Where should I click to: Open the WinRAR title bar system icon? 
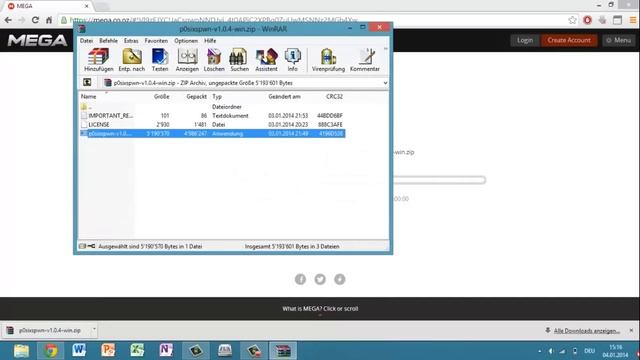tap(82, 29)
